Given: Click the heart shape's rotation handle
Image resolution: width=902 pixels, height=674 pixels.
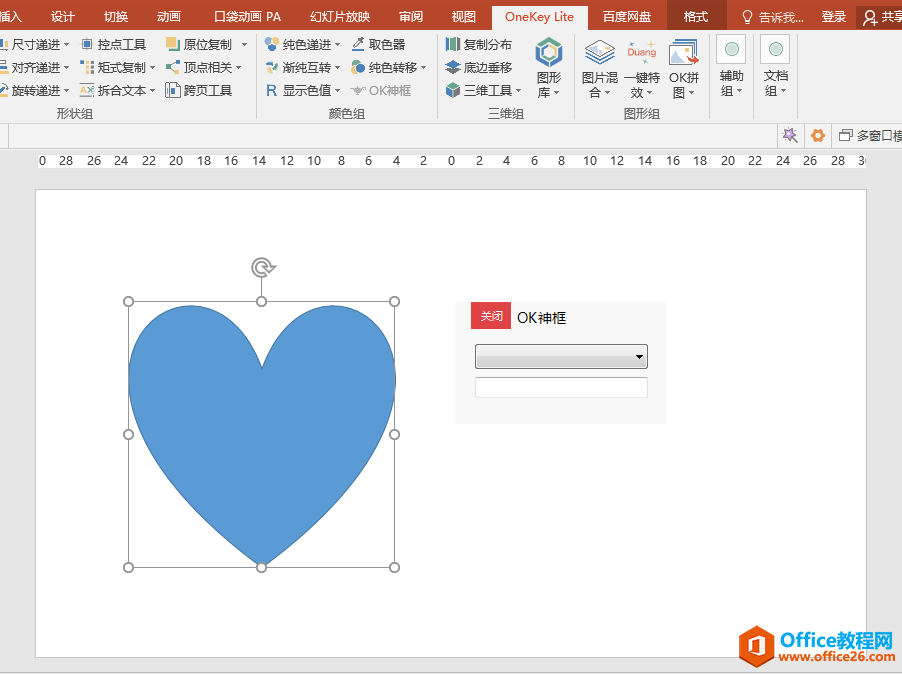Looking at the screenshot, I should point(262,267).
